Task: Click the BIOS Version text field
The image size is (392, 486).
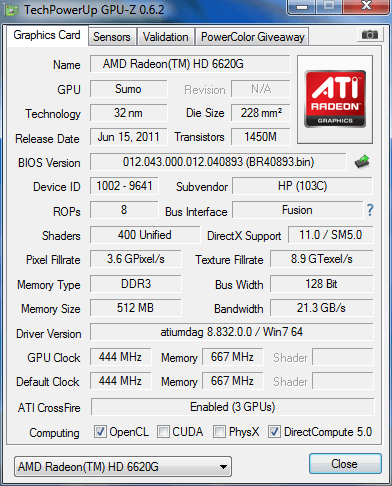Action: coord(218,162)
